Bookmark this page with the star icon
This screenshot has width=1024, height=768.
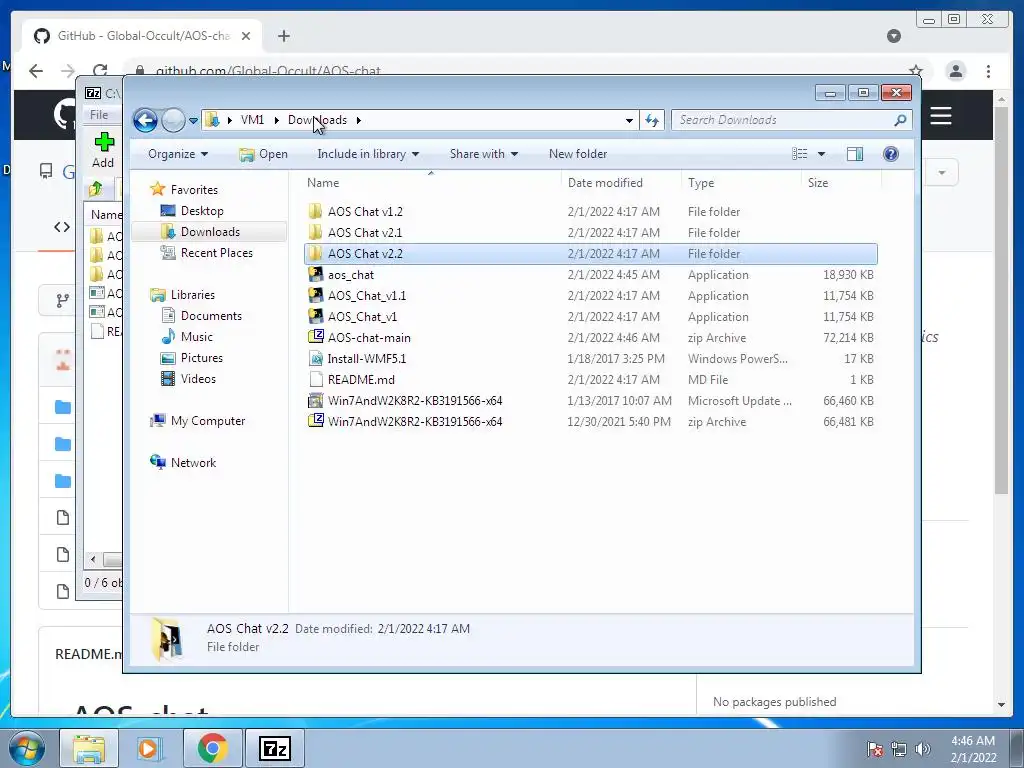(916, 71)
